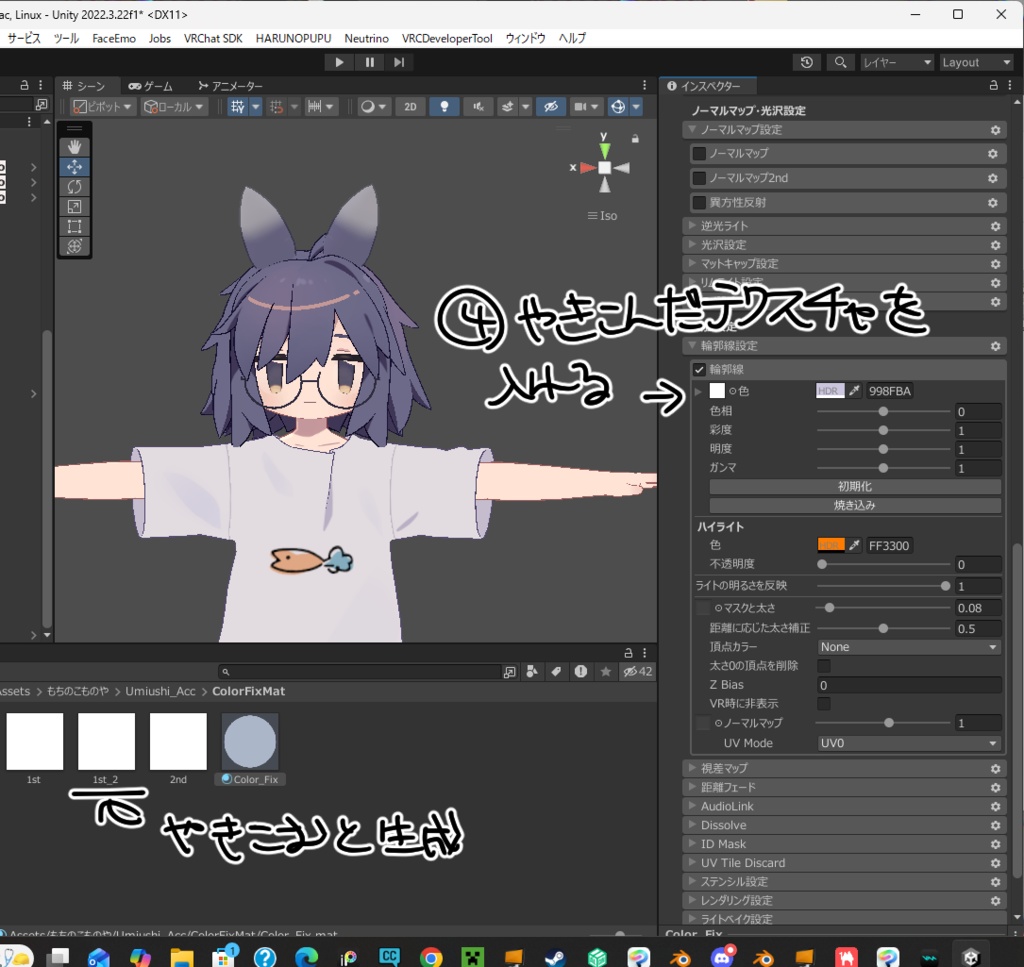
Task: Open the 輪郭線設定 settings gear
Action: click(995, 346)
